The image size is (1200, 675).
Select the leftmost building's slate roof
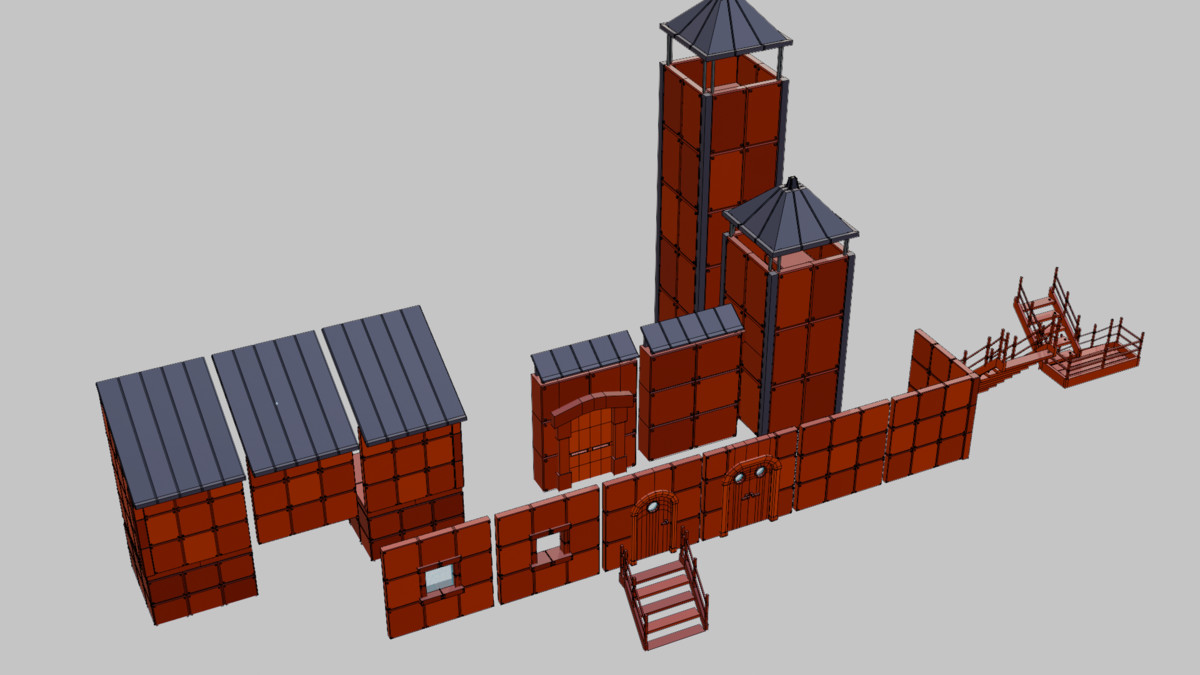click(171, 431)
